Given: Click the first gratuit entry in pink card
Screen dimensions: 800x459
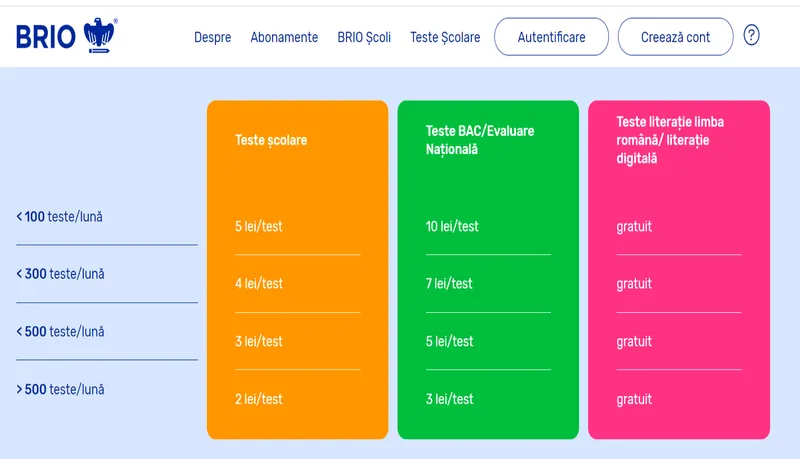Looking at the screenshot, I should tap(634, 226).
